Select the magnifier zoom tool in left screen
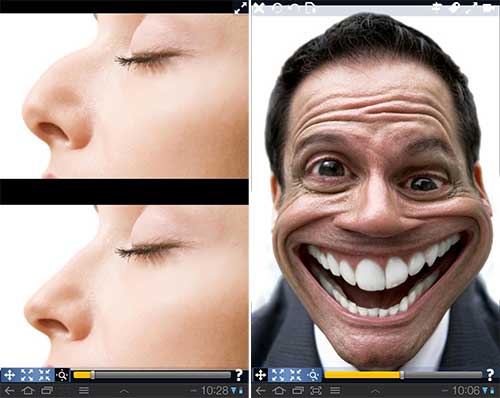The height and width of the screenshot is (398, 500). pyautogui.click(x=62, y=375)
